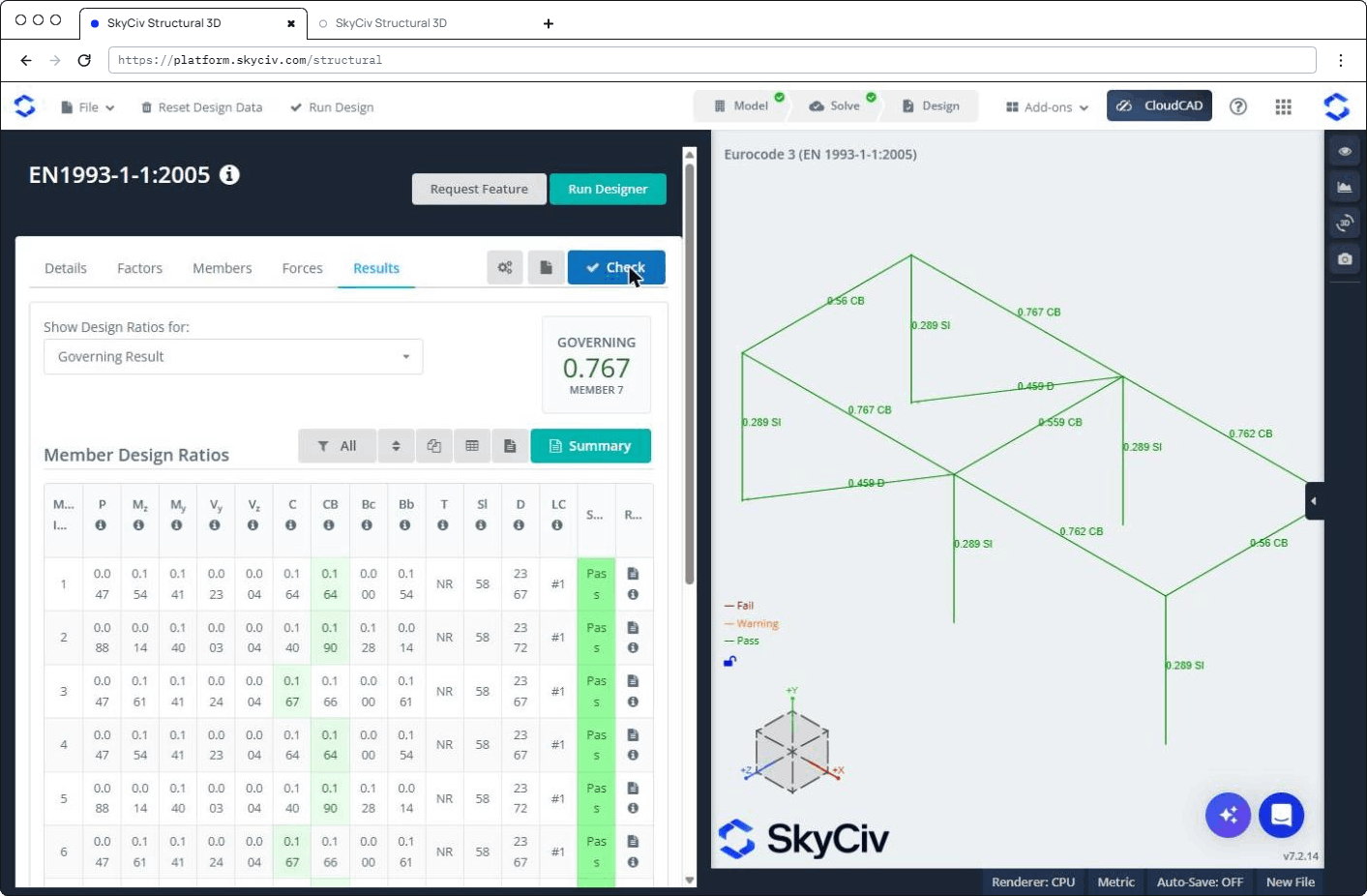The width and height of the screenshot is (1367, 896).
Task: Click Reset Design Data
Action: (202, 107)
